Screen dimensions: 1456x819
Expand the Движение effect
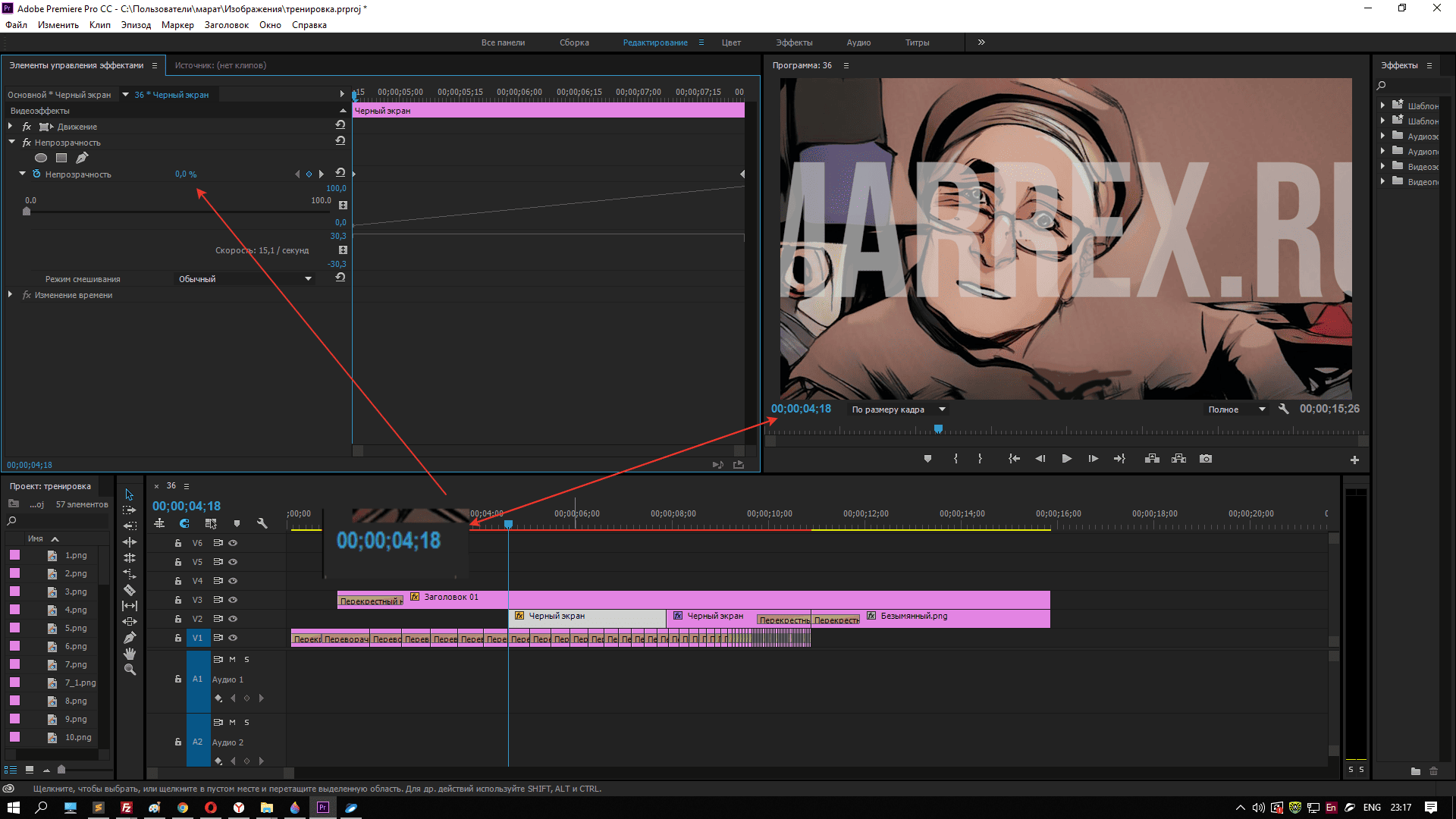(11, 126)
